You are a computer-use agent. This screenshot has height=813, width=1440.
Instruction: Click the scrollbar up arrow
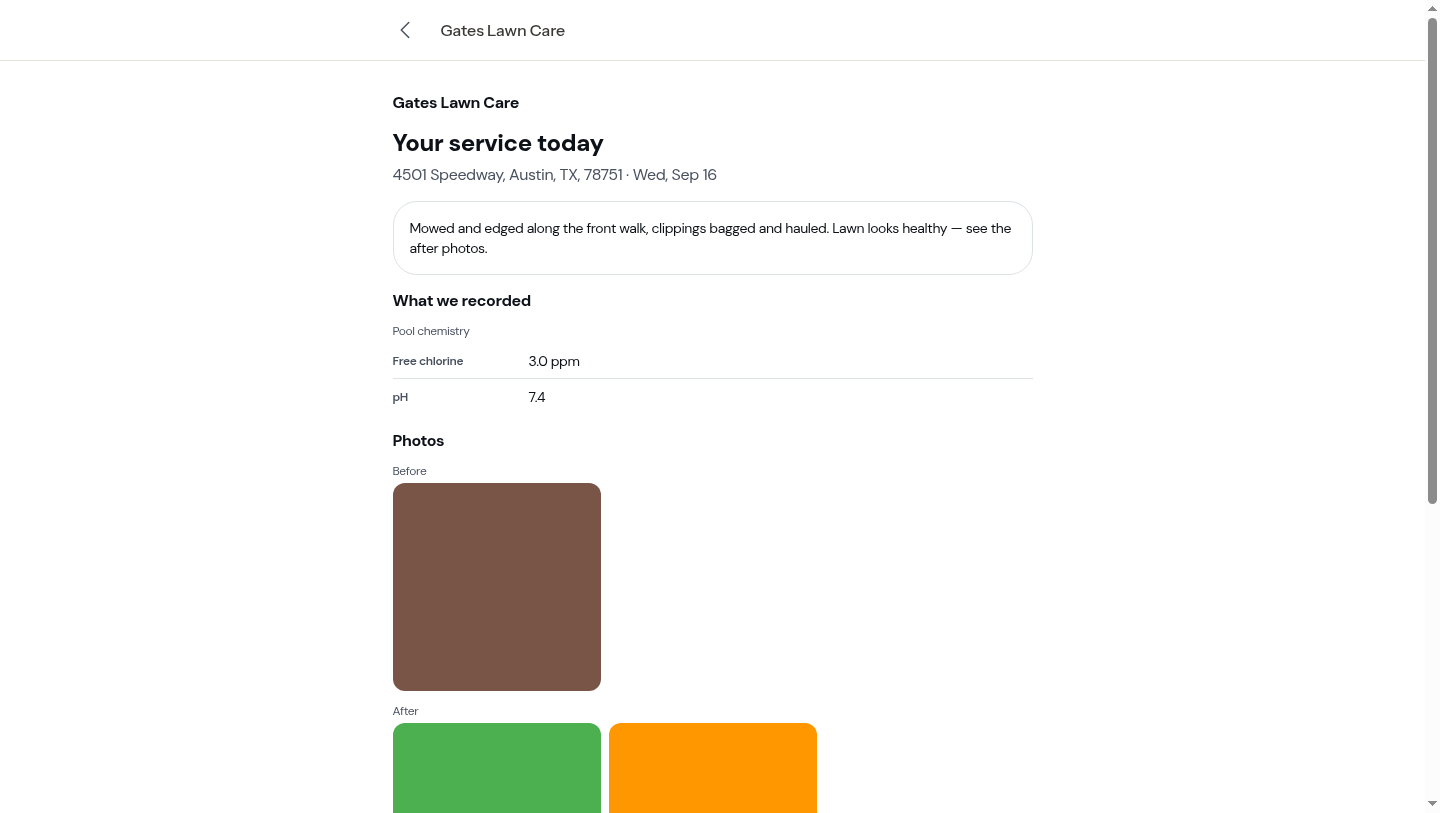coord(1432,8)
